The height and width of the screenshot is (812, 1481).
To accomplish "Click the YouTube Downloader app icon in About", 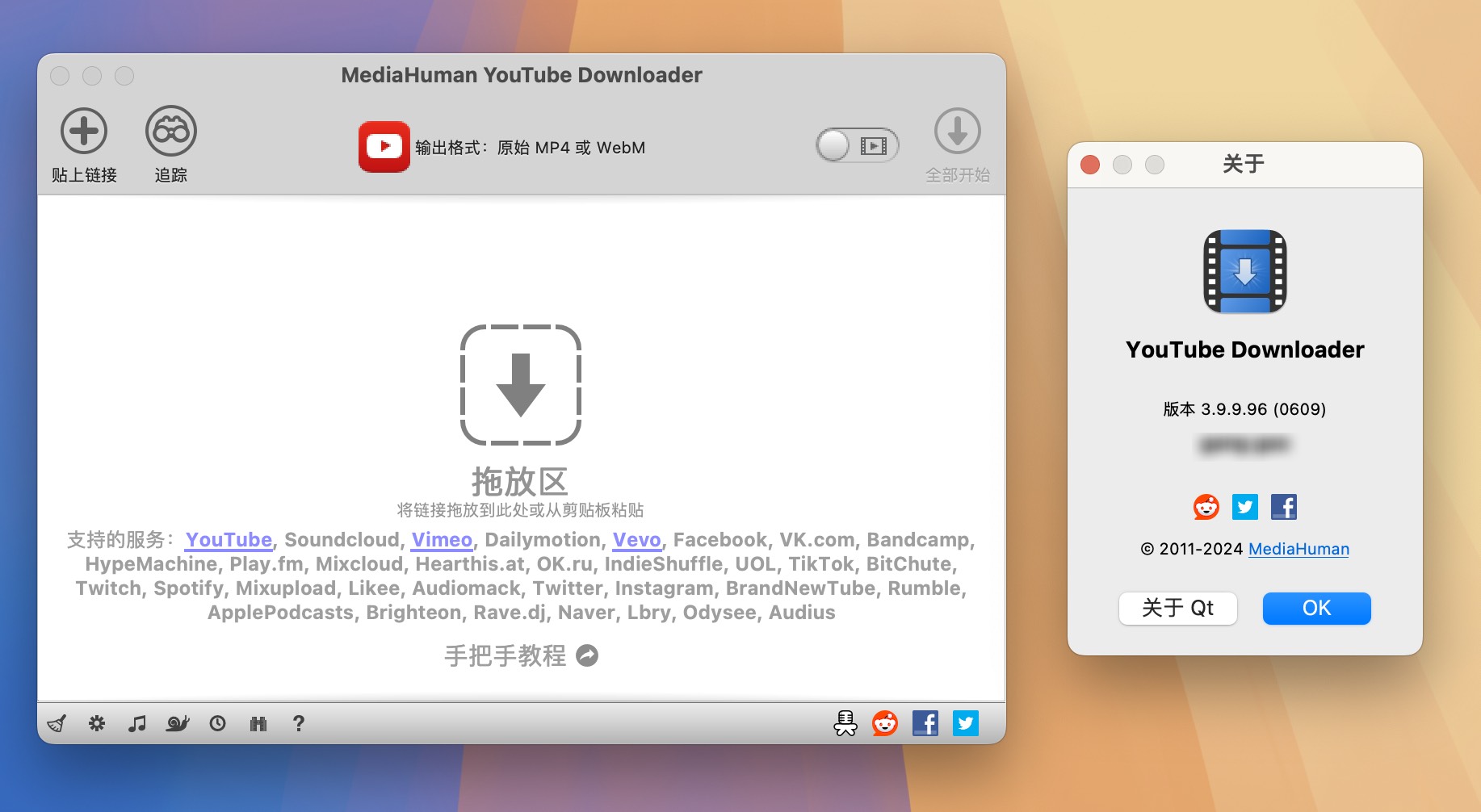I will pos(1245,271).
